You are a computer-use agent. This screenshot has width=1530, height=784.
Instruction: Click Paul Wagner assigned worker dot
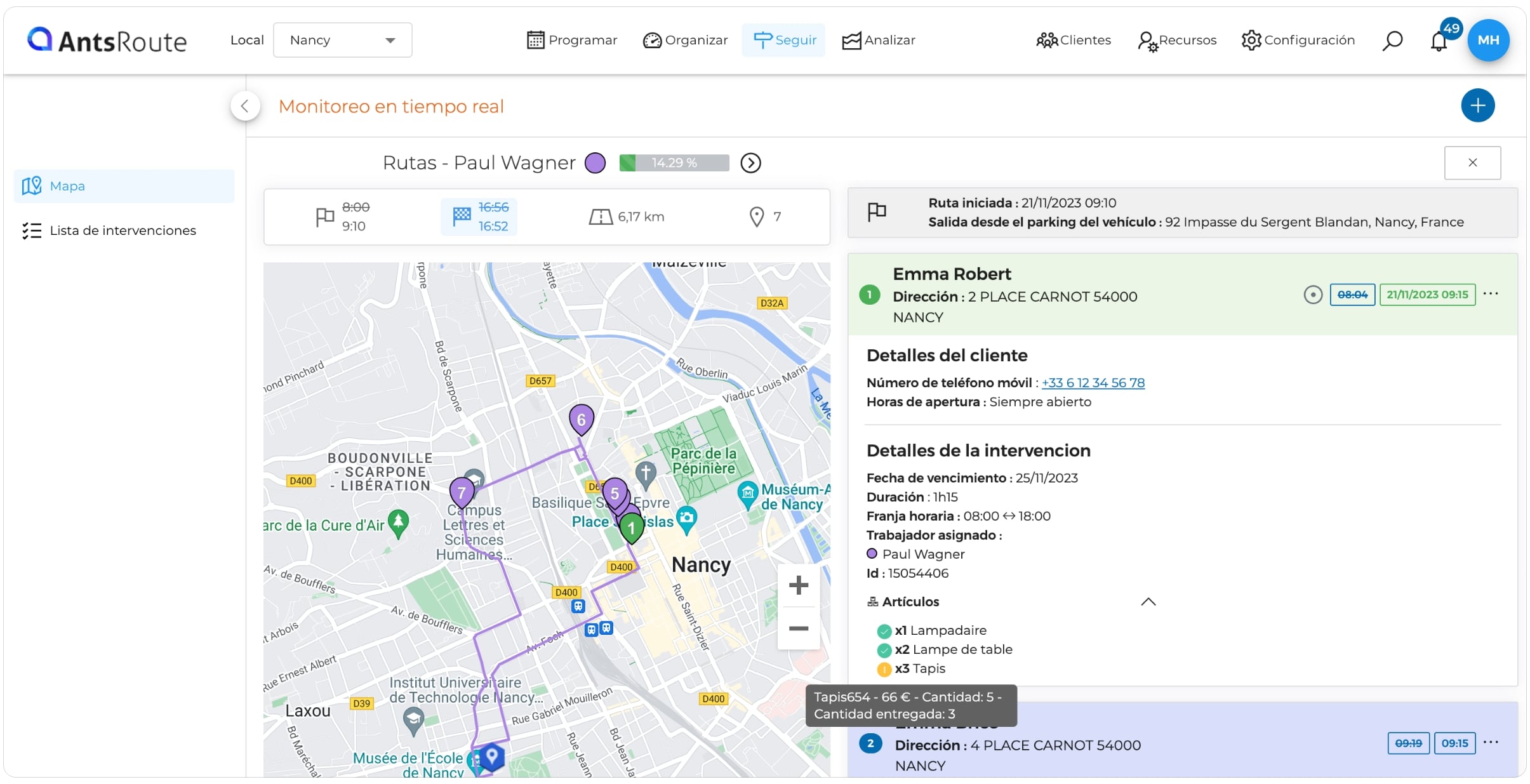click(x=872, y=554)
